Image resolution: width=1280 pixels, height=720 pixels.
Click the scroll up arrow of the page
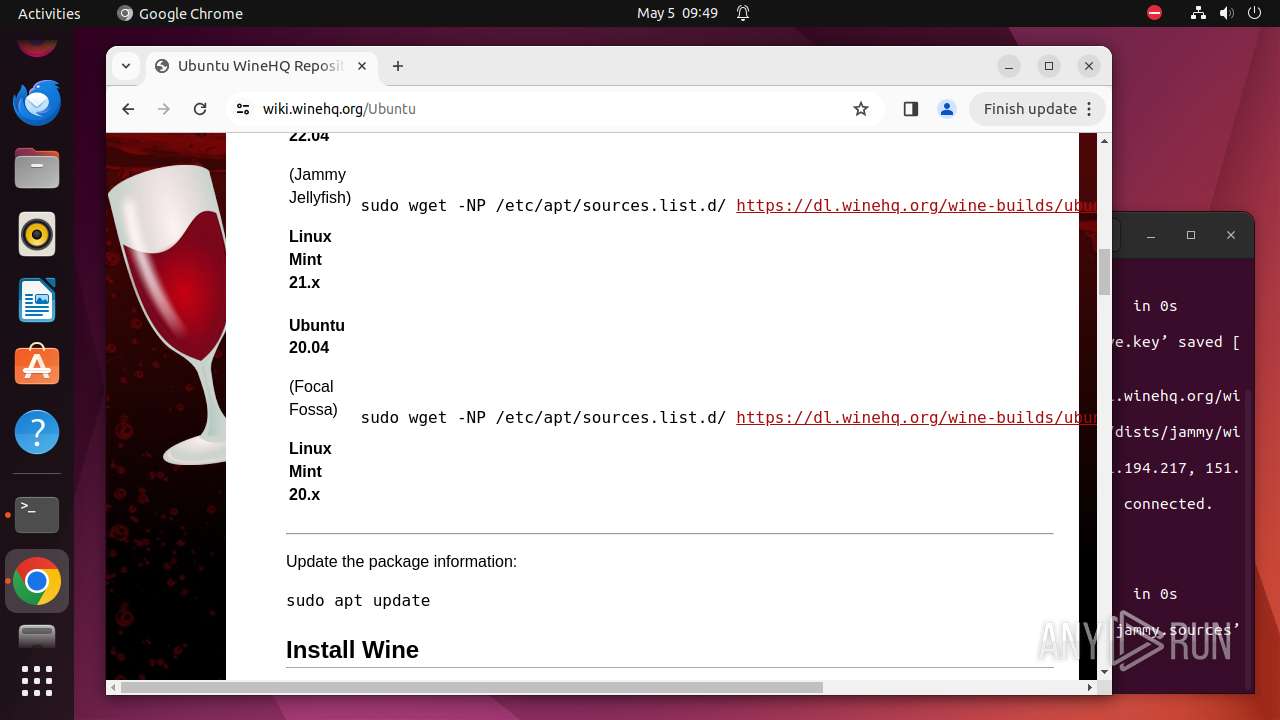click(x=1104, y=141)
